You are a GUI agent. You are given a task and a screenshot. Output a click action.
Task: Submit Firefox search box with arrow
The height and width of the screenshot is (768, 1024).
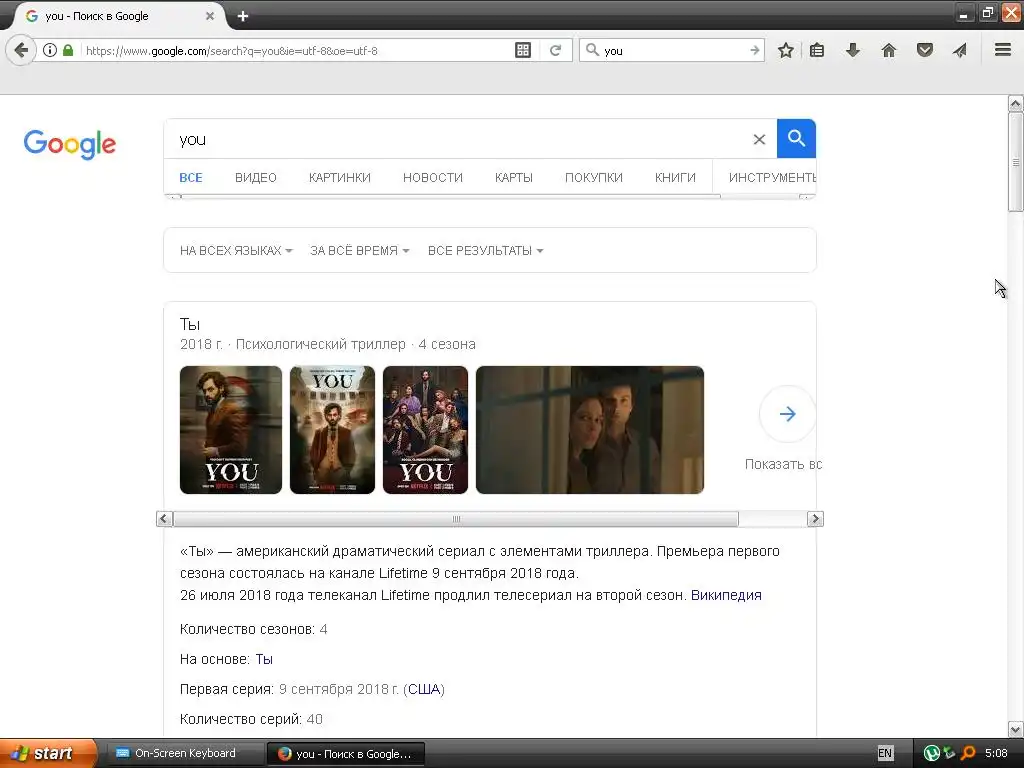(755, 50)
